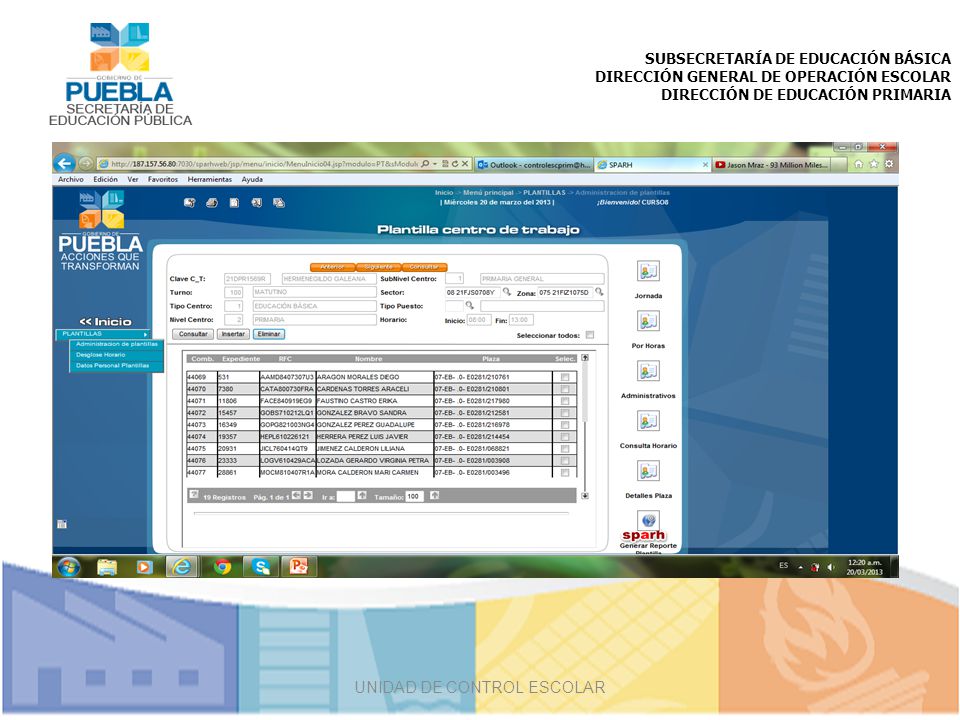Open Desglose Horario submenu item
The width and height of the screenshot is (960, 720).
100,355
